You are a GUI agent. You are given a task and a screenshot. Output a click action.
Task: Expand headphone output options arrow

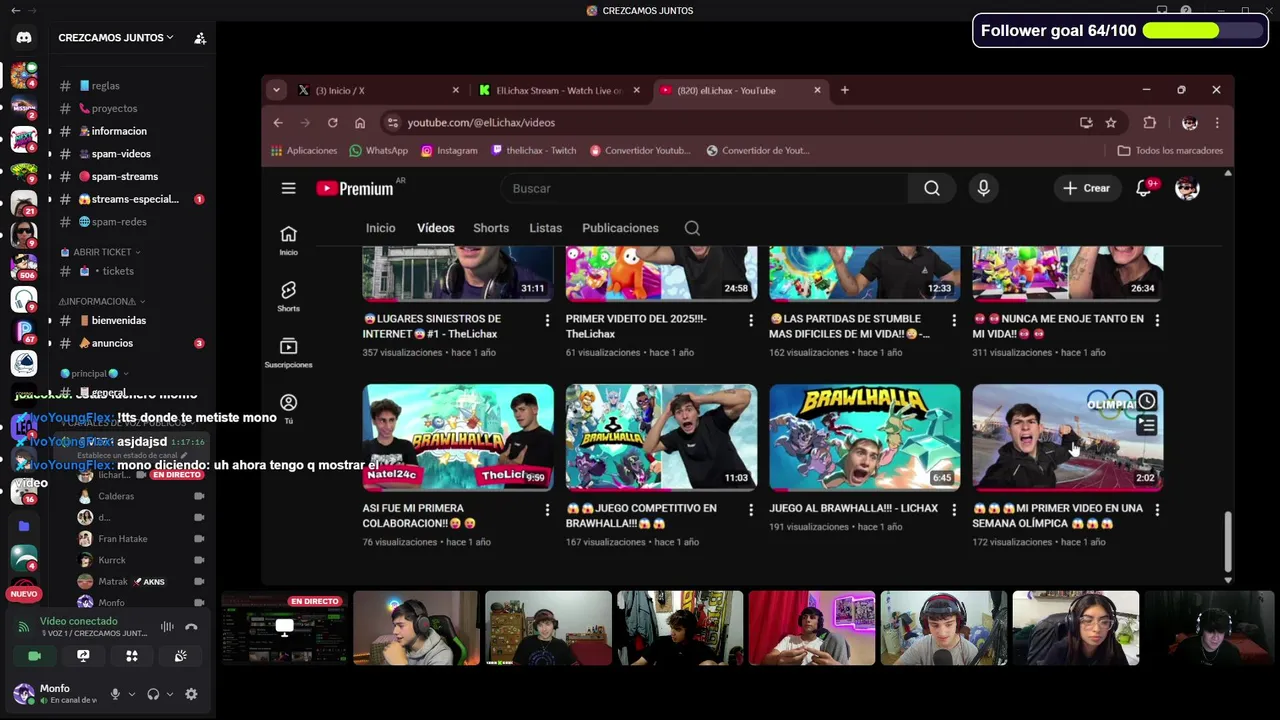169,694
